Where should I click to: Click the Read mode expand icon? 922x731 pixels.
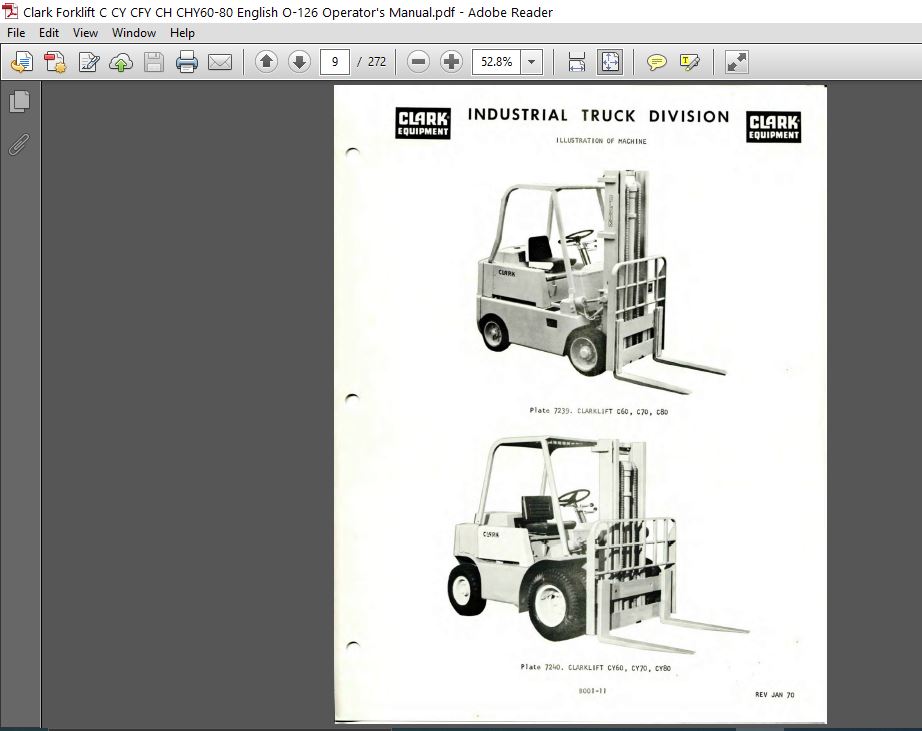click(736, 62)
